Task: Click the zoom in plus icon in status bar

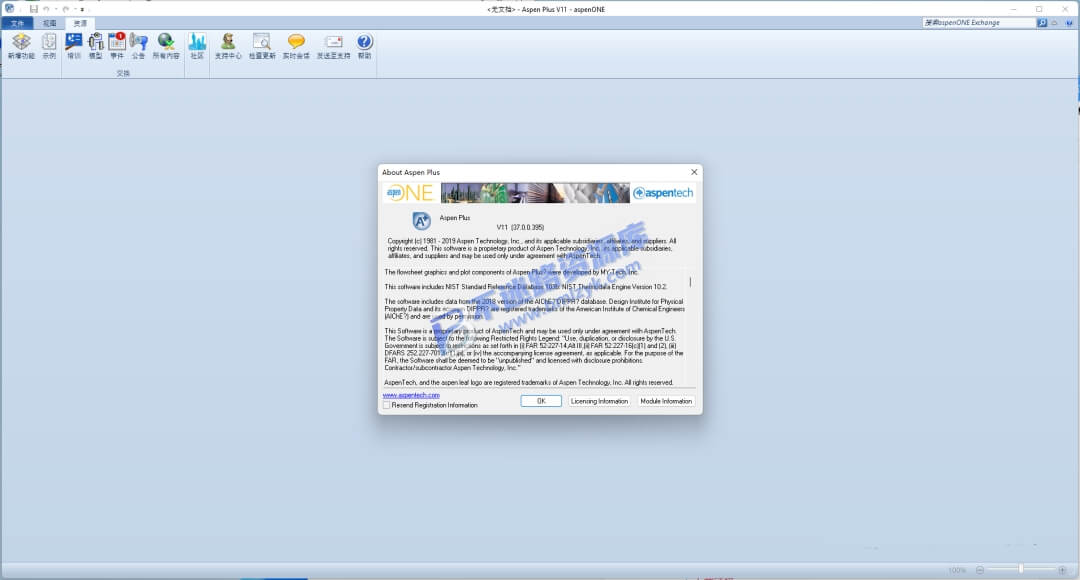Action: pyautogui.click(x=1062, y=570)
